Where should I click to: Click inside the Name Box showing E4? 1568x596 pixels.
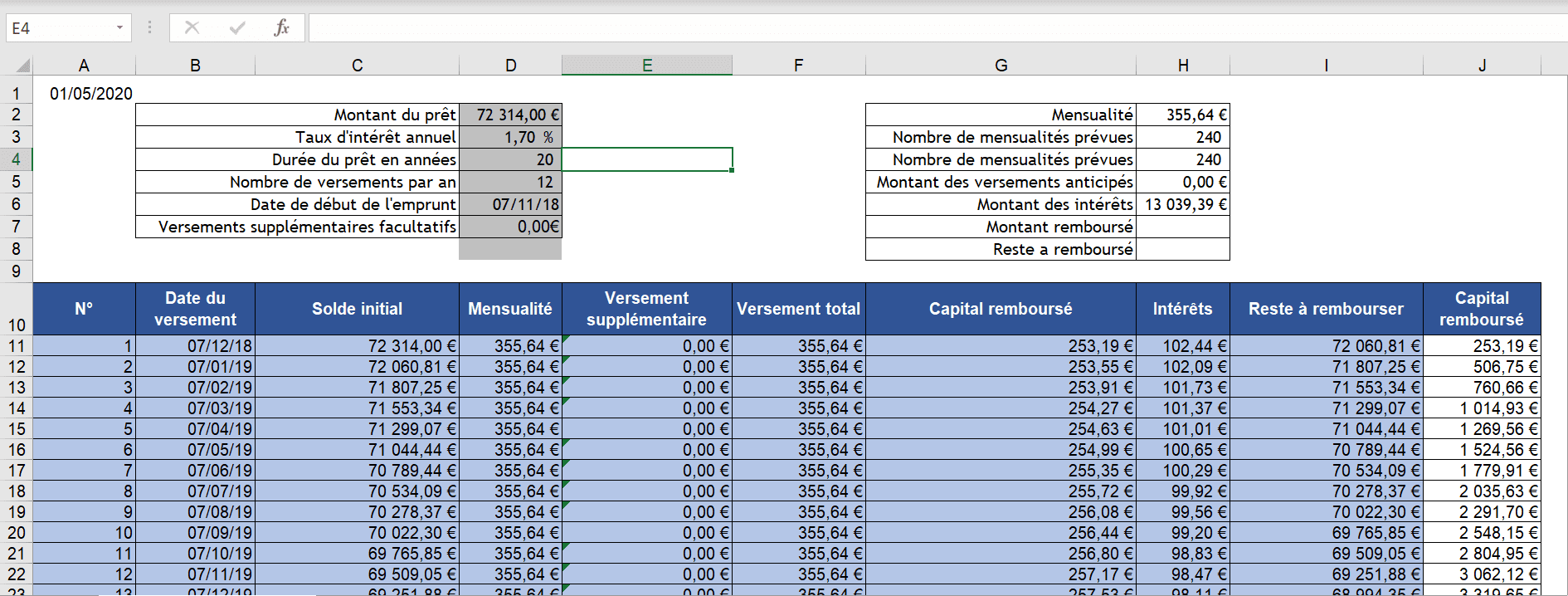point(58,28)
